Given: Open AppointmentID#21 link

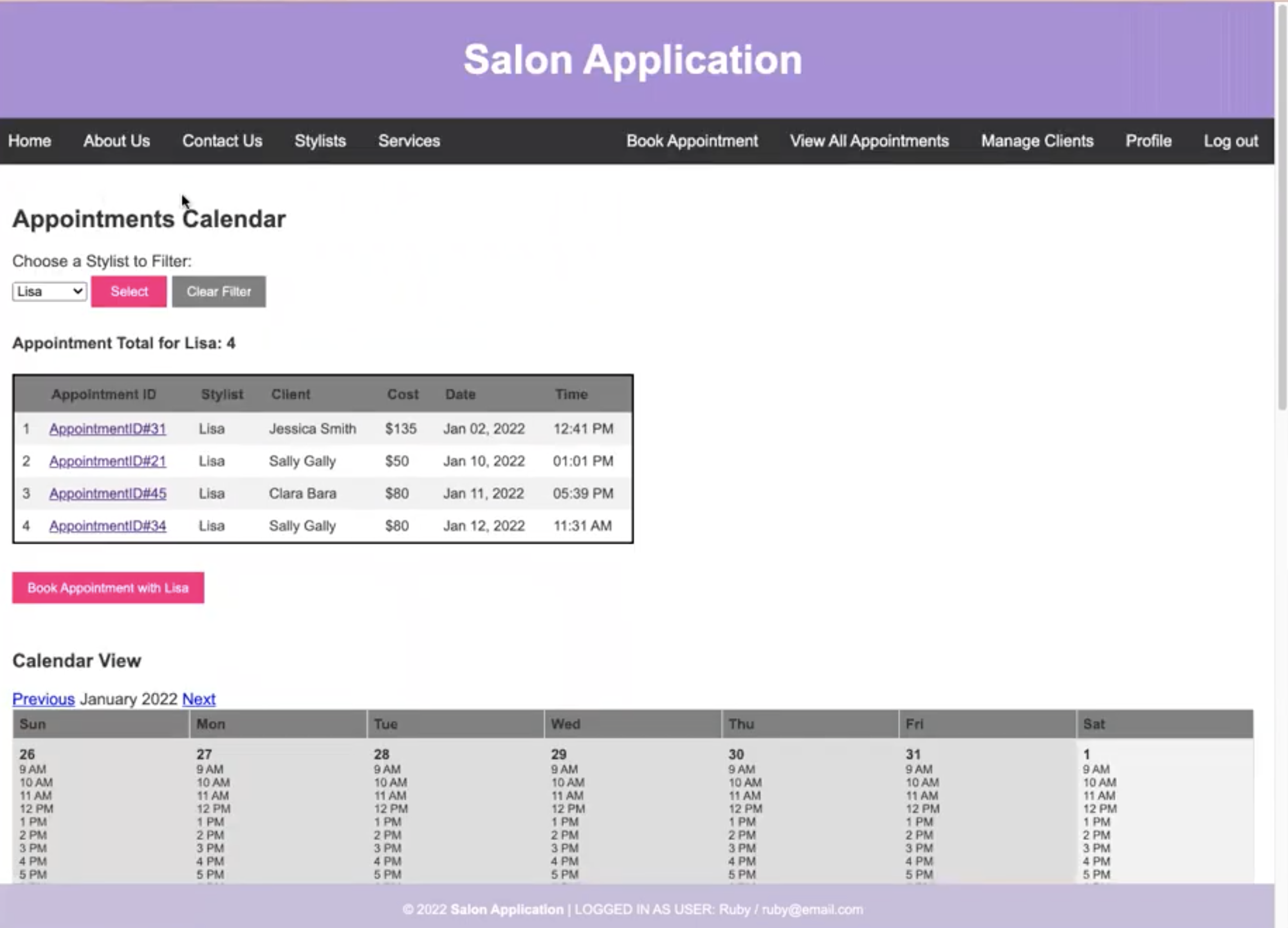Looking at the screenshot, I should click(107, 461).
